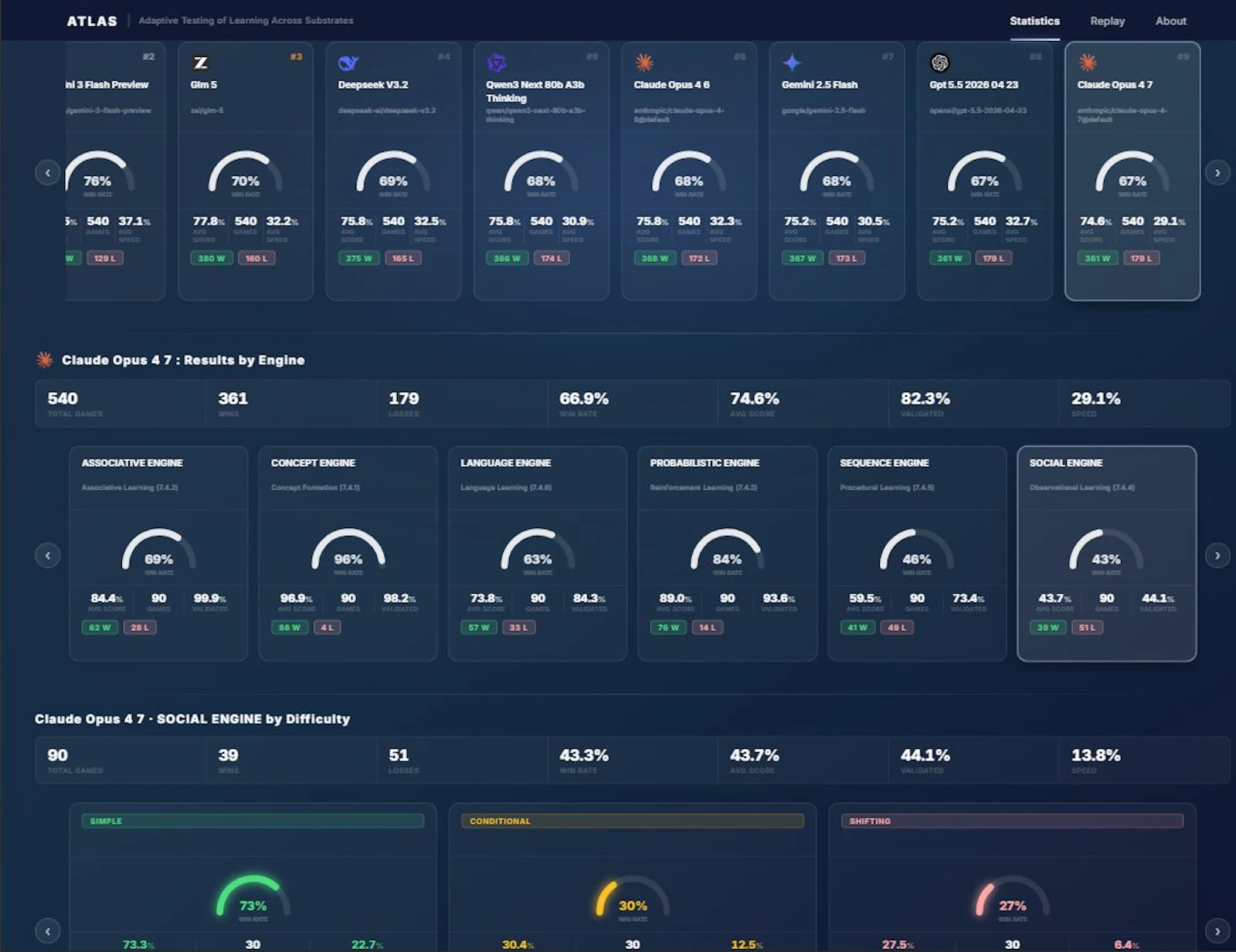Click the 172 L badge on Claude Opus 4 6

699,258
